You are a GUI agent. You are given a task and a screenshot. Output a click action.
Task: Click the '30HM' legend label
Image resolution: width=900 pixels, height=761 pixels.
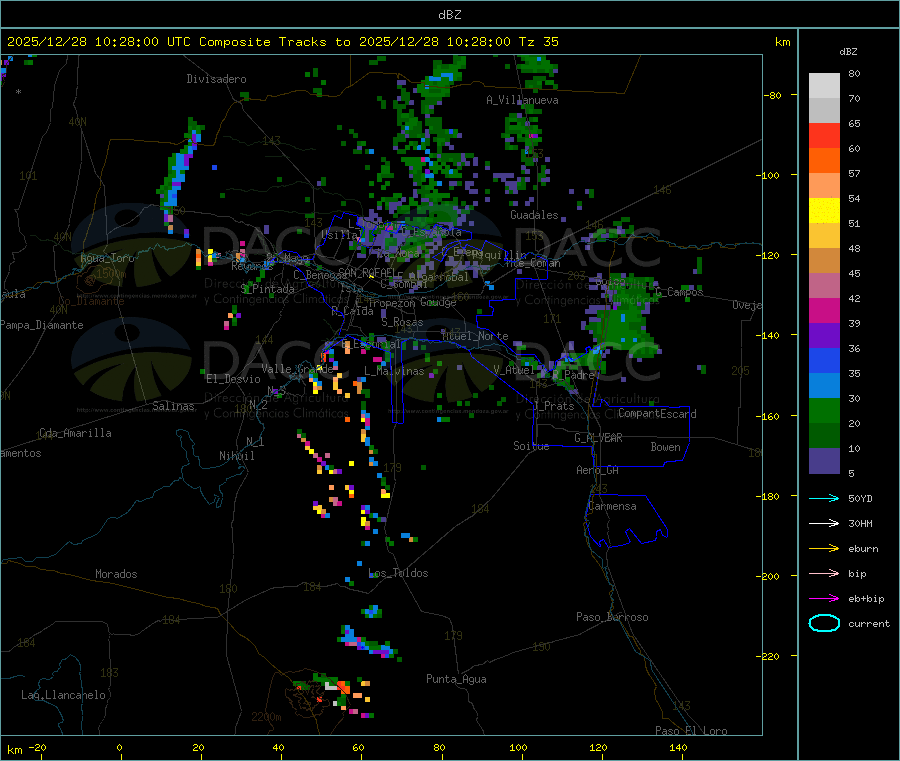tap(860, 523)
